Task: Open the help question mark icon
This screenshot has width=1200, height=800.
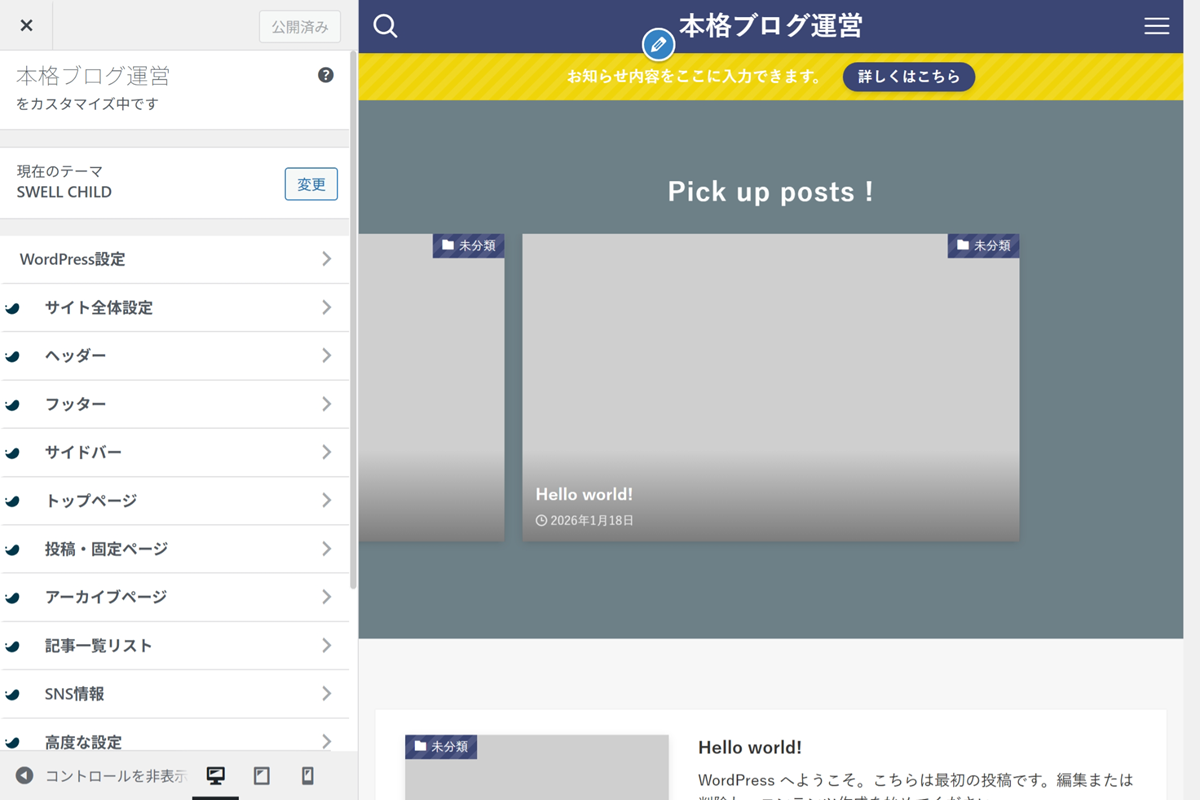Action: [326, 75]
